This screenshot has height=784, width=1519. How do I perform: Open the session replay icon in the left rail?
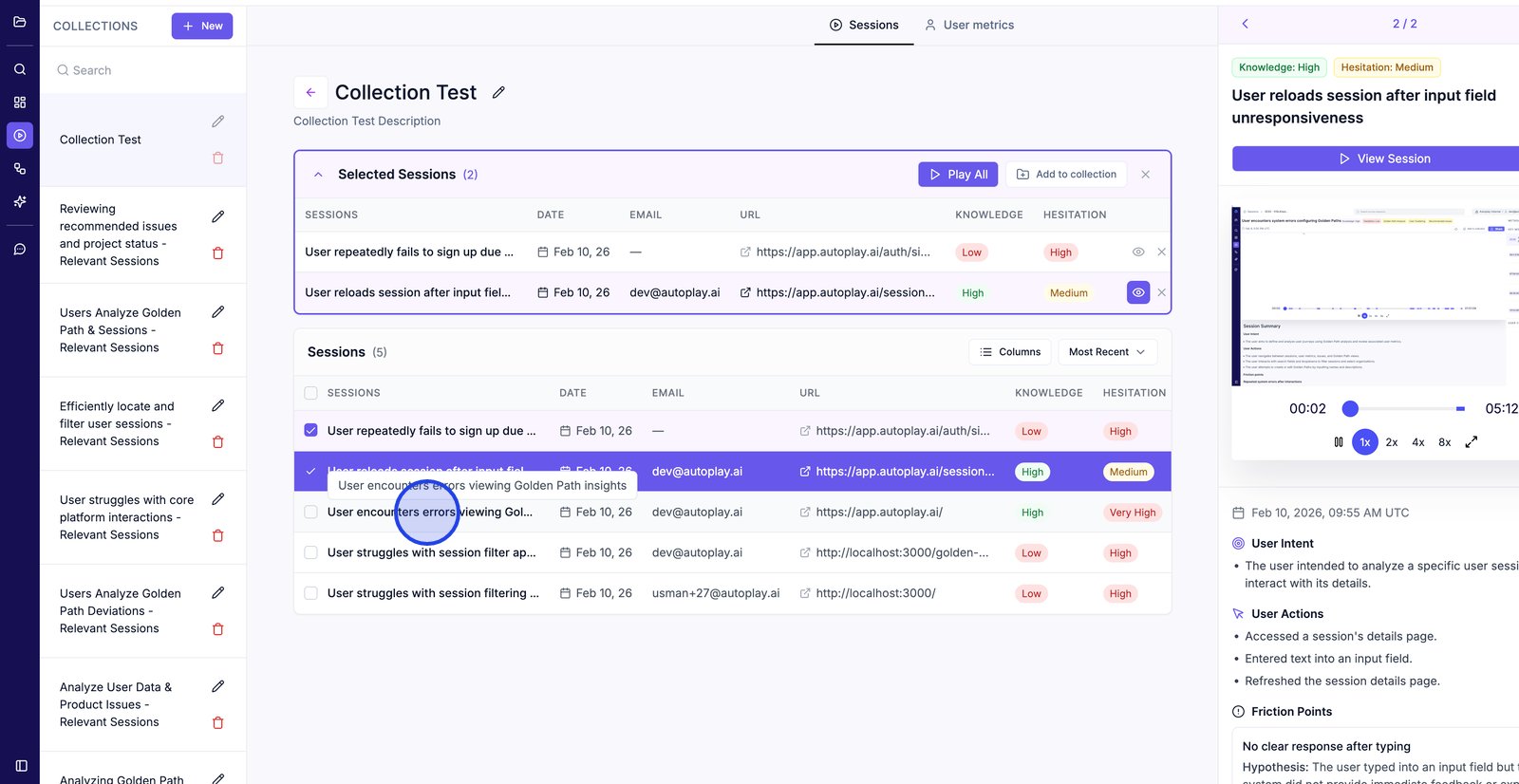point(20,136)
